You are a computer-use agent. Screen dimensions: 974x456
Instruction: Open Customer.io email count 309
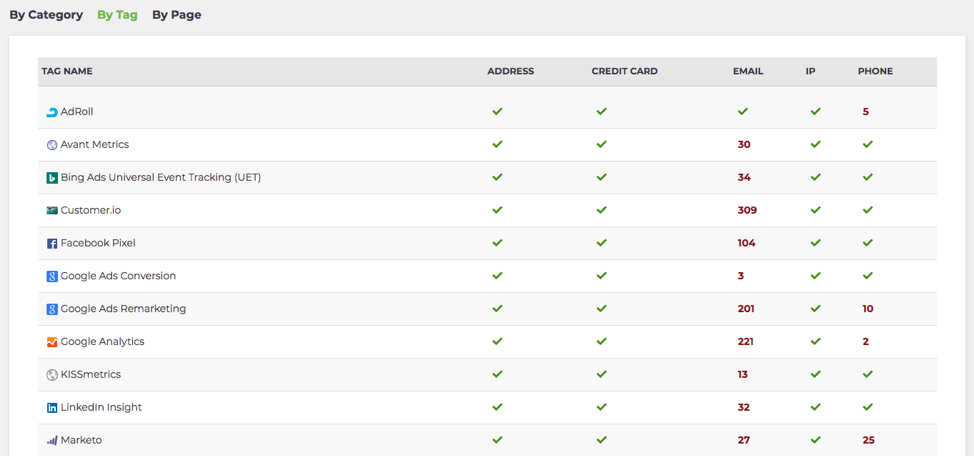tap(747, 210)
